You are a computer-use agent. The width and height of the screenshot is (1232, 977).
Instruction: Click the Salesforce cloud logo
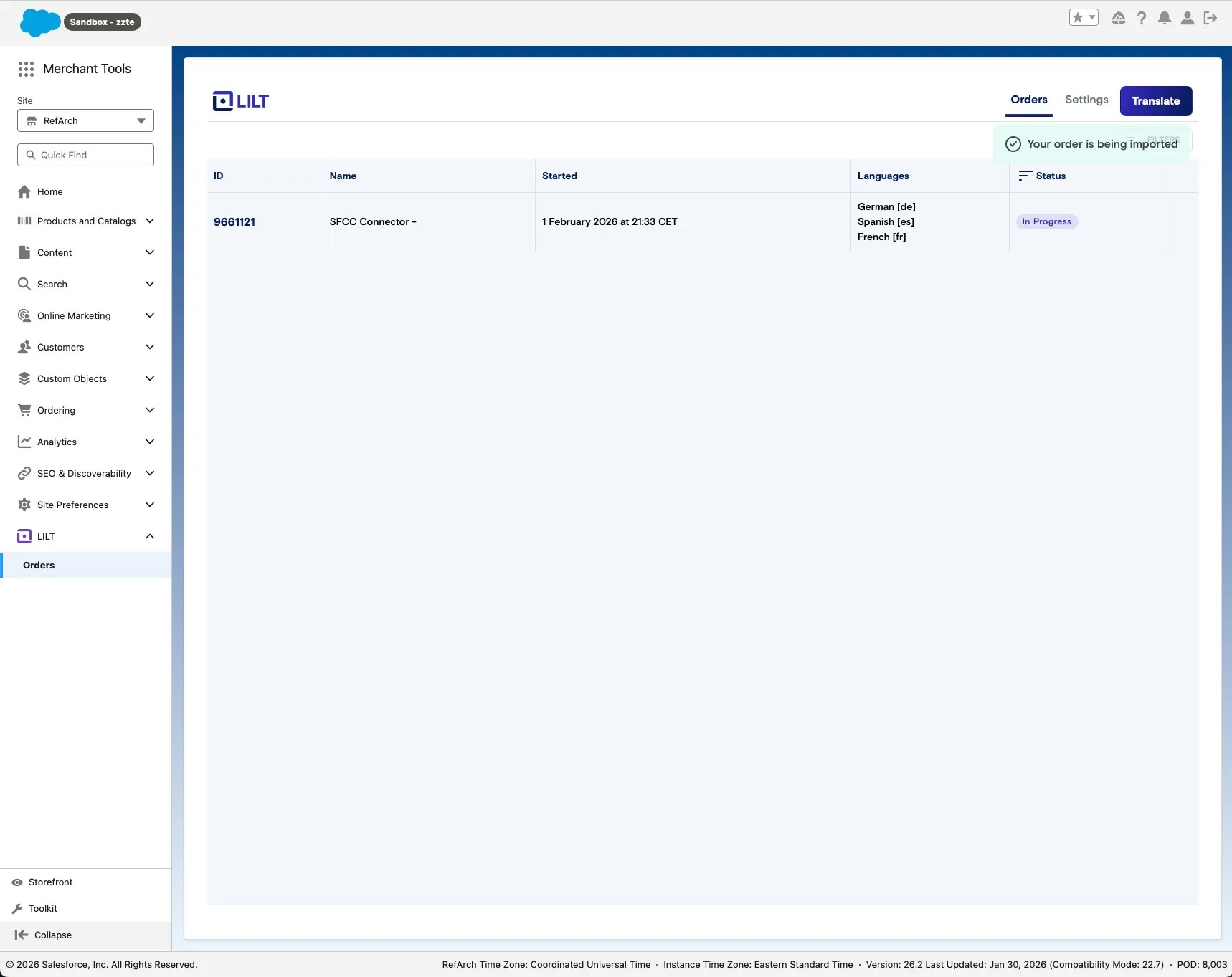click(39, 22)
